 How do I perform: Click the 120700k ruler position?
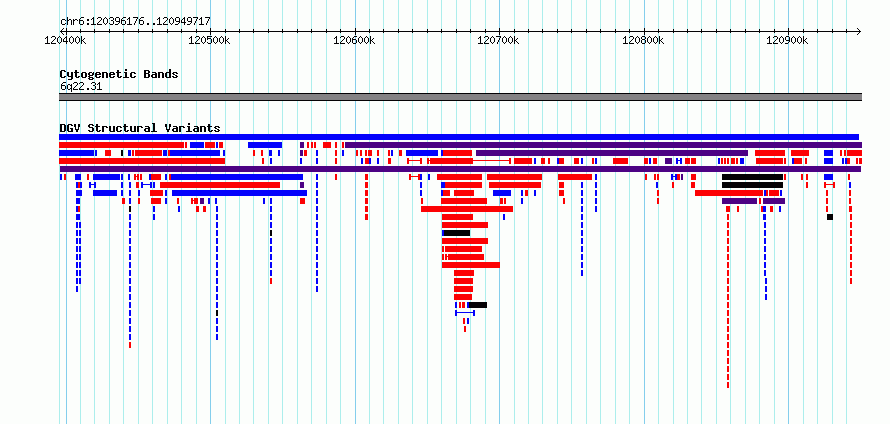point(499,40)
